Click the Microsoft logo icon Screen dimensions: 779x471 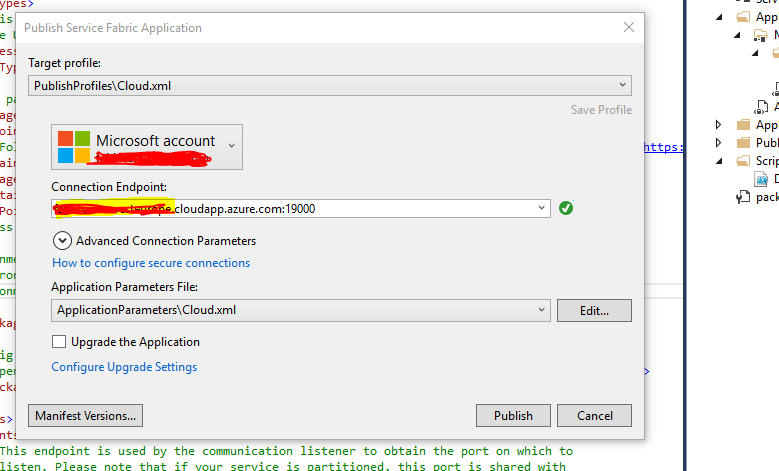[74, 147]
